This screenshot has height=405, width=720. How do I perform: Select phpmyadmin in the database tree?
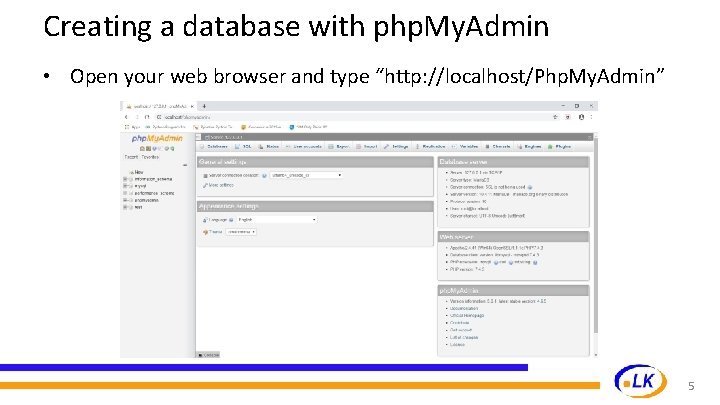click(x=146, y=200)
